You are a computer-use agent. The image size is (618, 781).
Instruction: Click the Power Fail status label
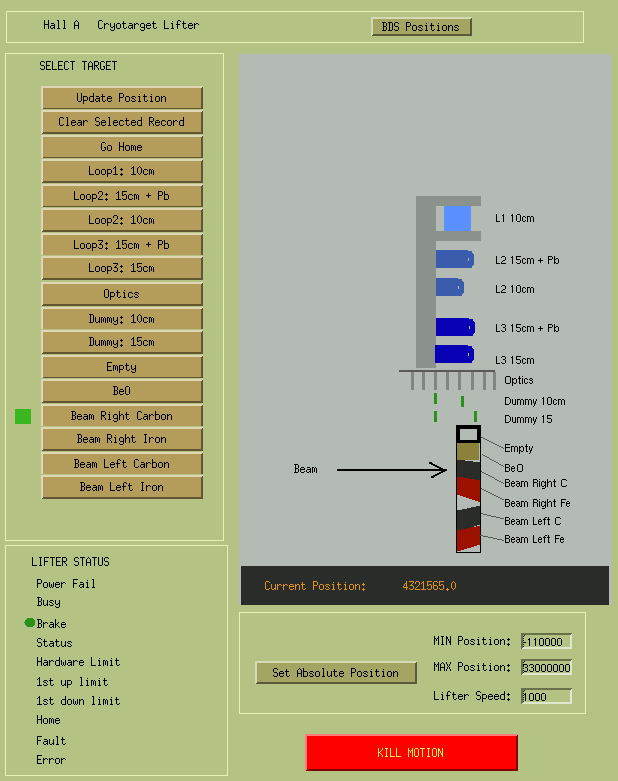(x=66, y=584)
